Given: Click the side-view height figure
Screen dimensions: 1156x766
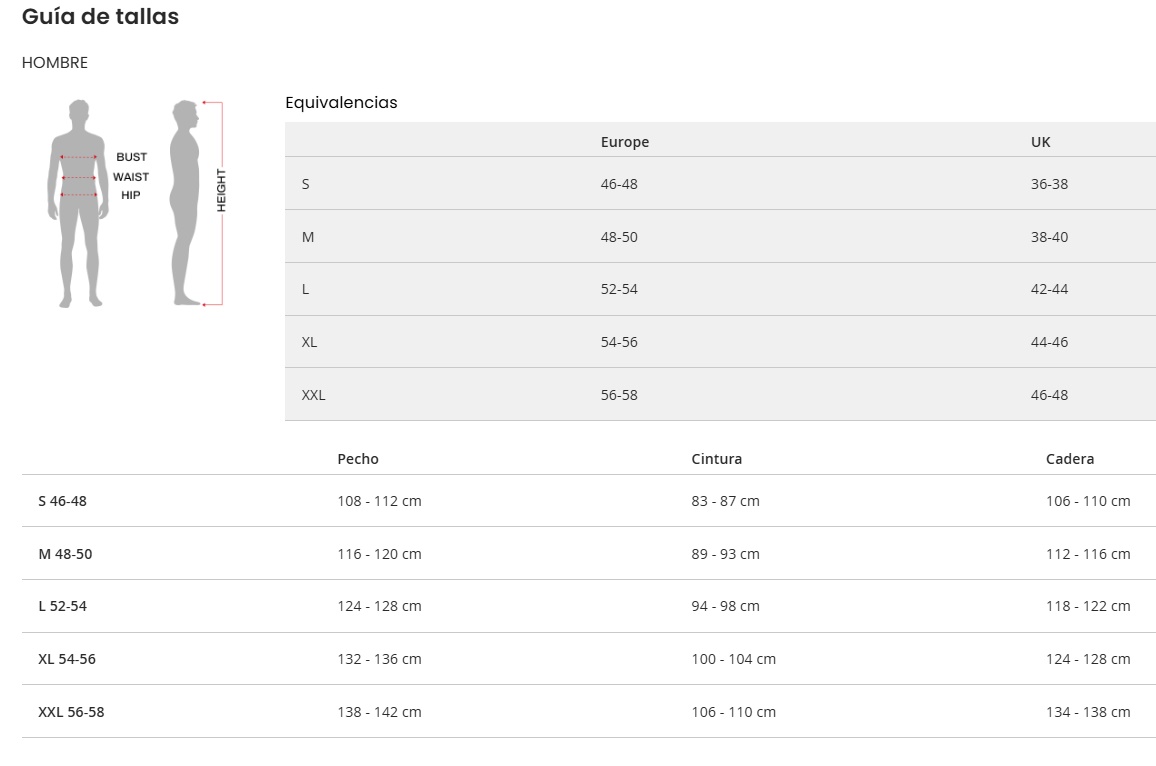Looking at the screenshot, I should (185, 203).
